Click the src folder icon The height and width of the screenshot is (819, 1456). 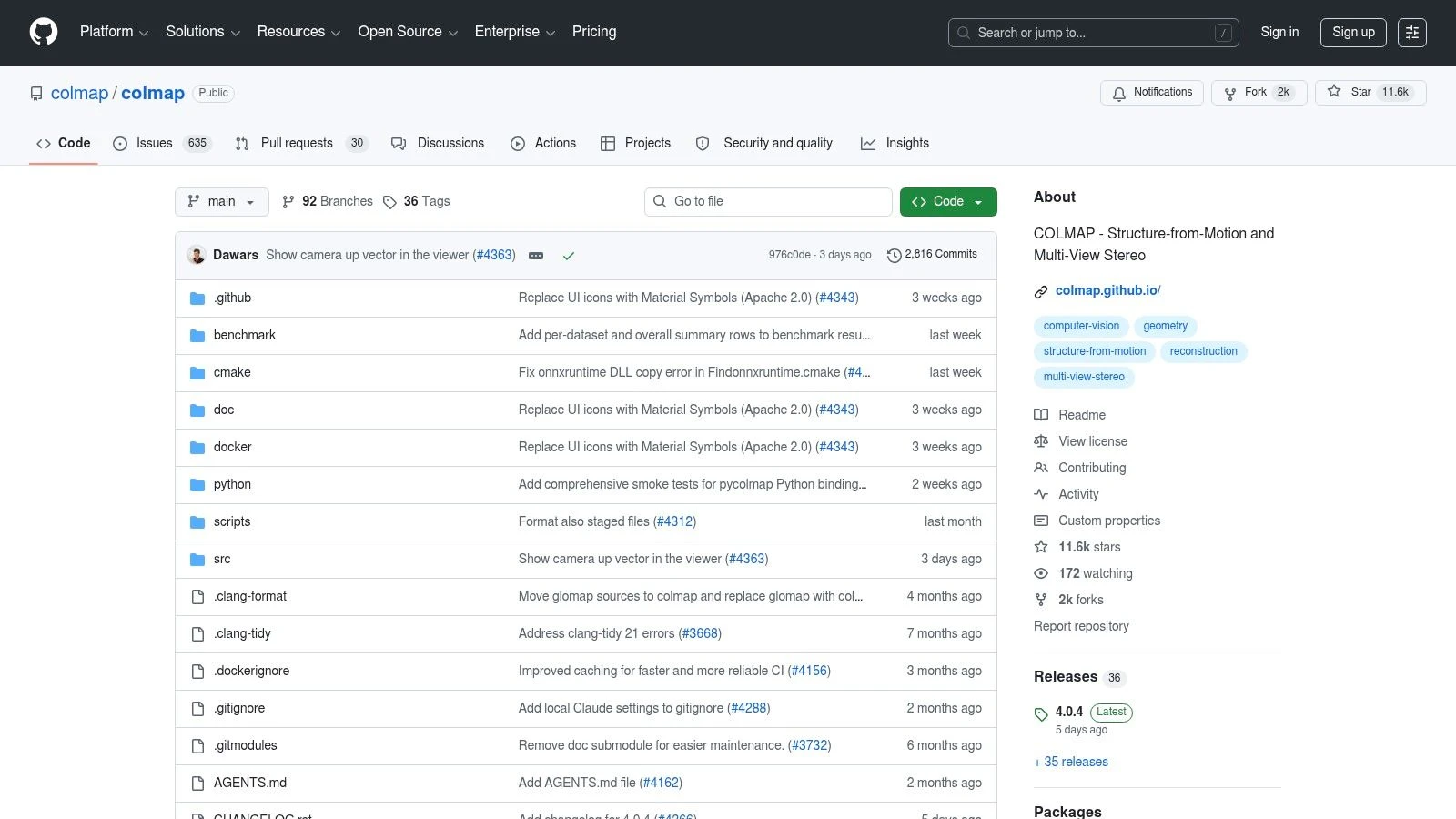click(197, 560)
